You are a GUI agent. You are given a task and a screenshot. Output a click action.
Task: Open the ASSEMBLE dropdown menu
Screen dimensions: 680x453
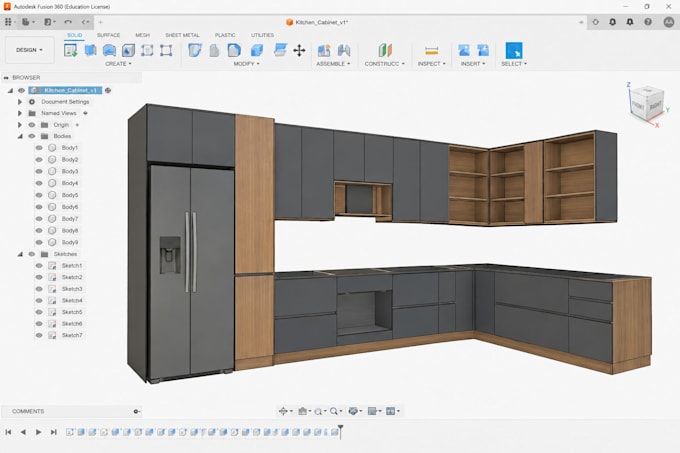[333, 64]
